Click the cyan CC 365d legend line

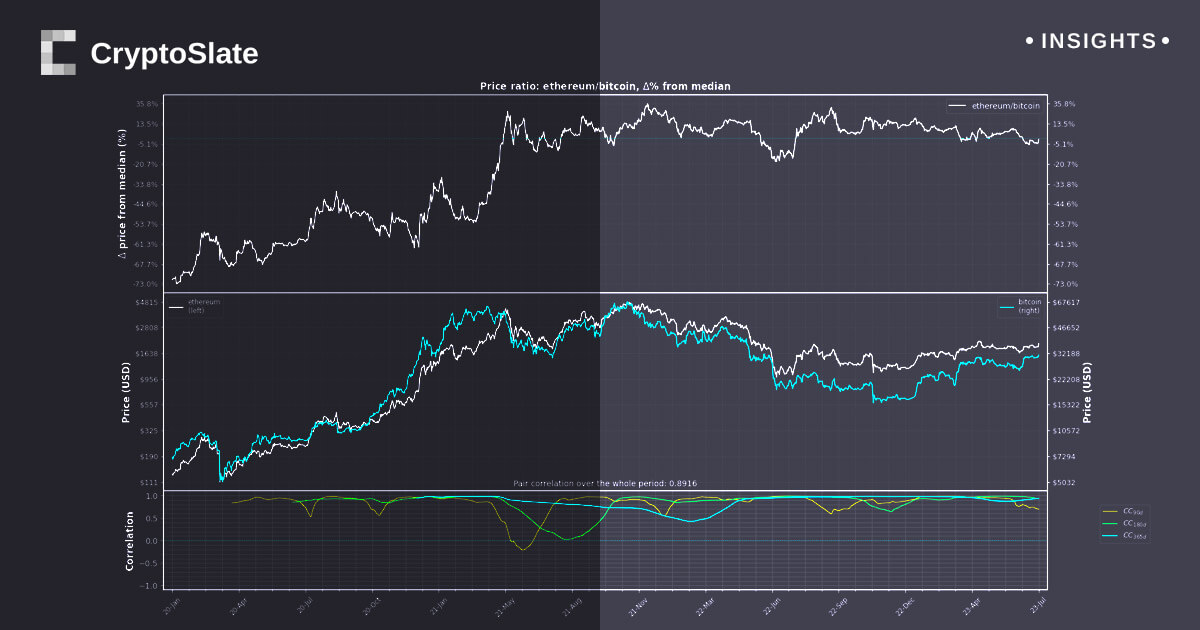tap(1110, 537)
